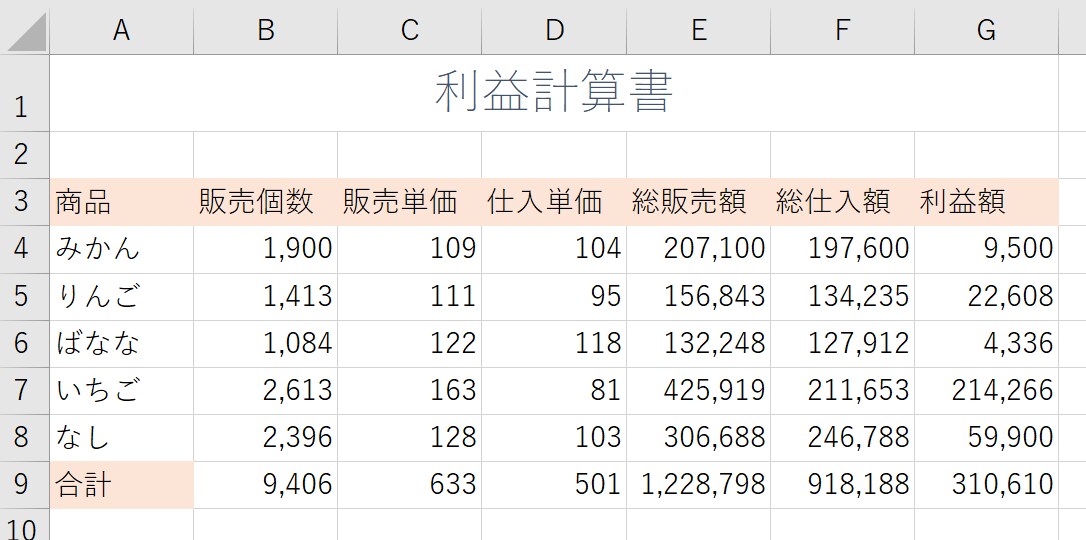Select the ばなな cell
The image size is (1086, 540).
pos(122,343)
